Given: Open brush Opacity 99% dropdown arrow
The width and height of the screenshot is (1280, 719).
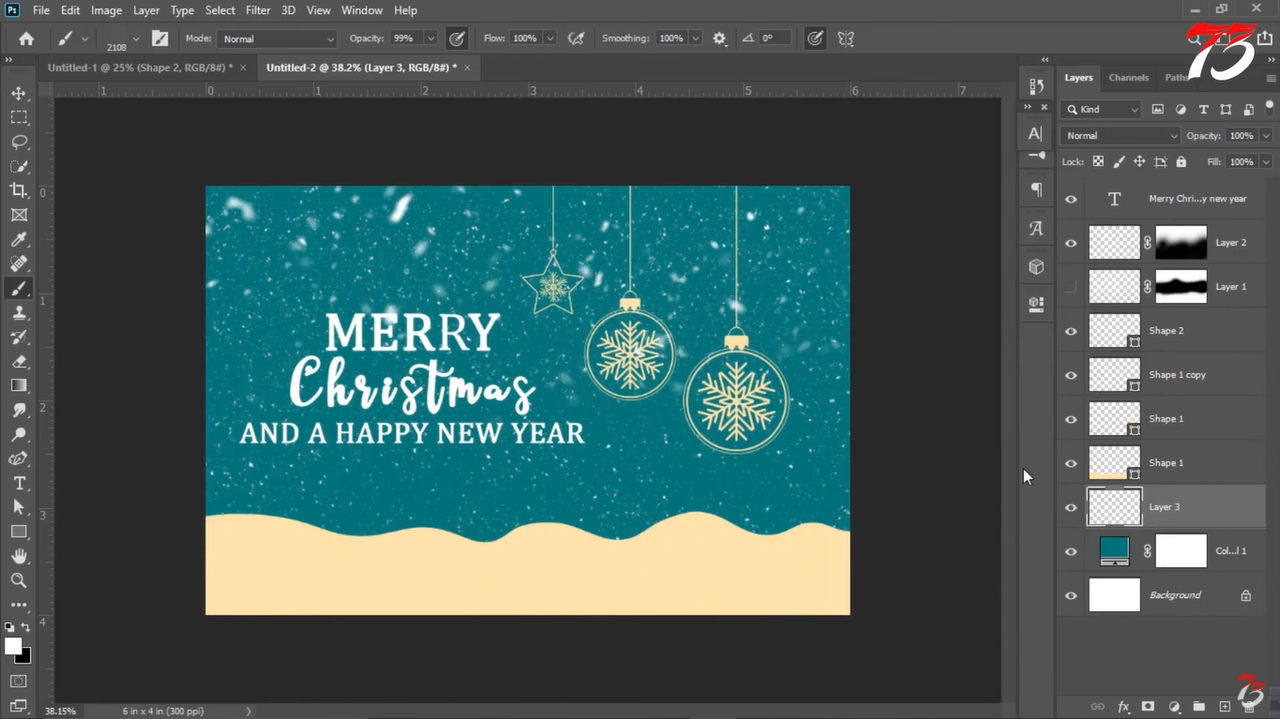Looking at the screenshot, I should (x=431, y=38).
